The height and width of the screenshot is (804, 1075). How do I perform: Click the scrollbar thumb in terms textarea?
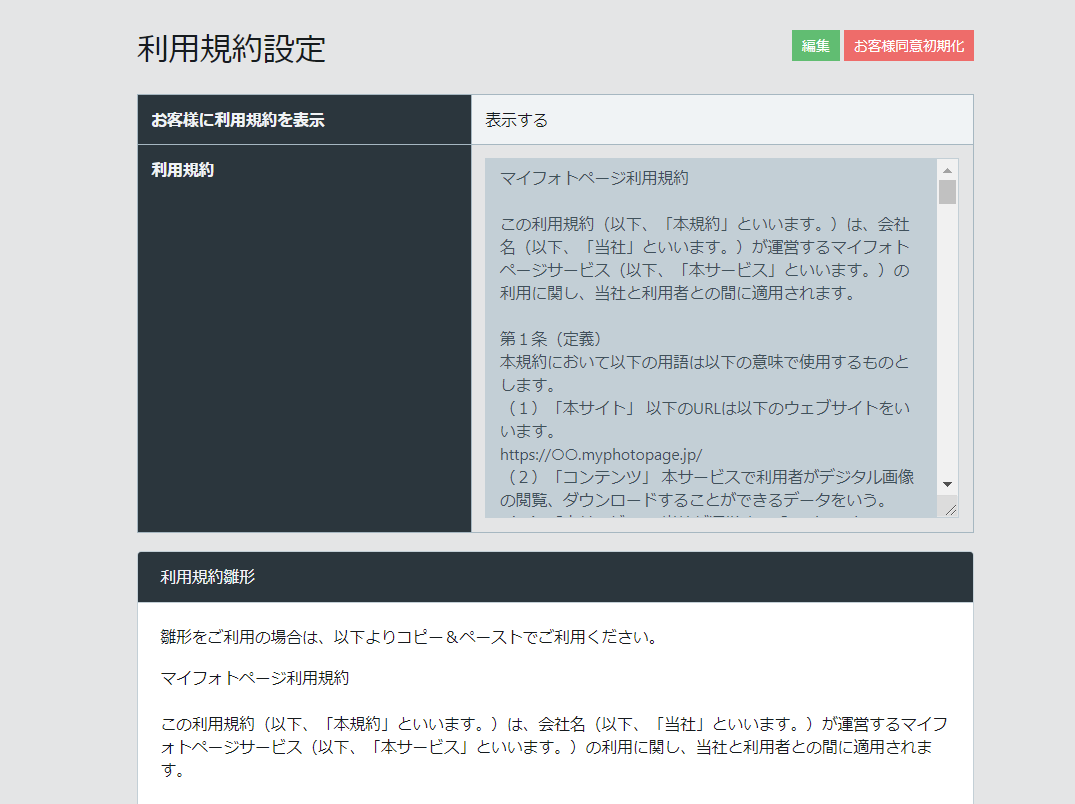tap(947, 192)
